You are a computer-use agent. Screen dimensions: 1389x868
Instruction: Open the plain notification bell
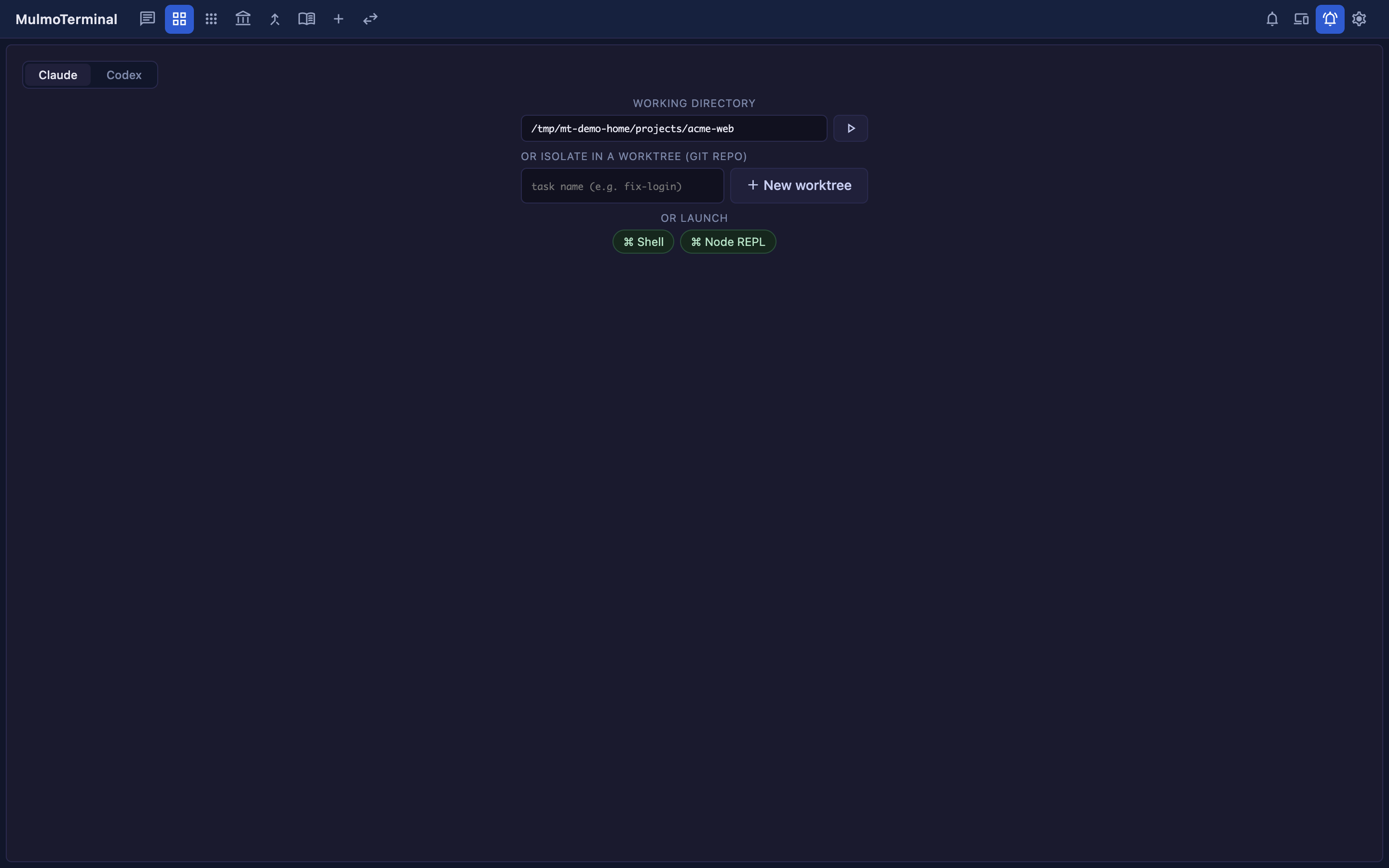[x=1272, y=19]
